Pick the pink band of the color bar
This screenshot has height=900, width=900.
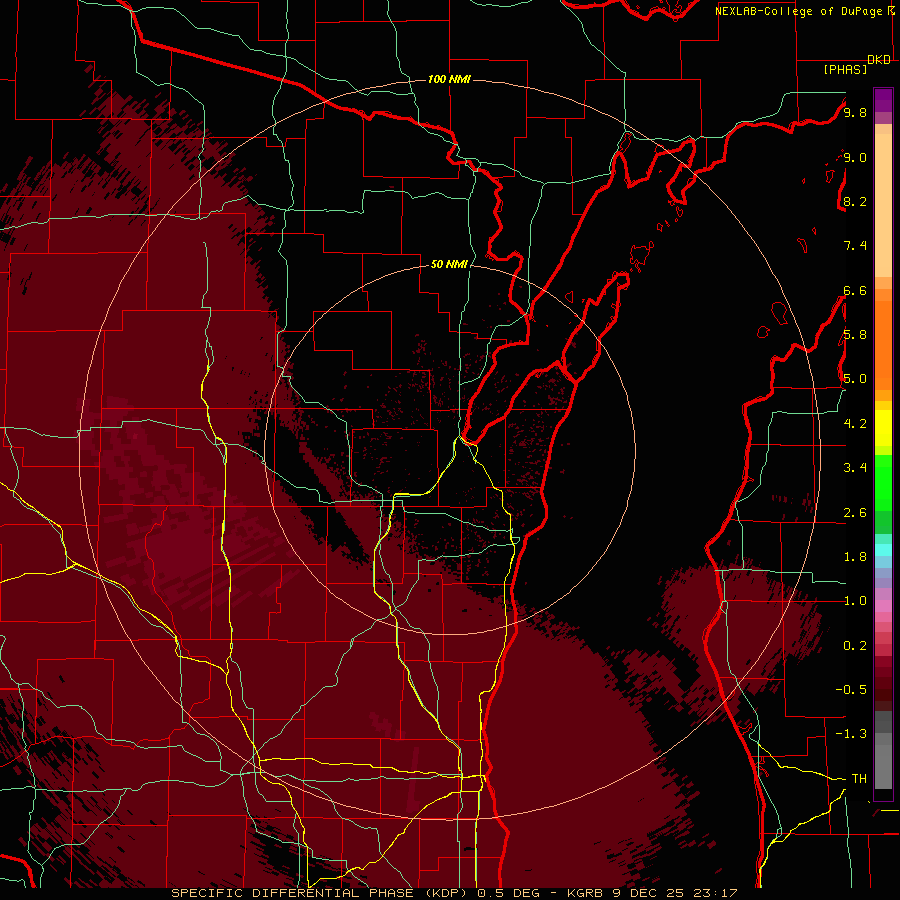883,606
